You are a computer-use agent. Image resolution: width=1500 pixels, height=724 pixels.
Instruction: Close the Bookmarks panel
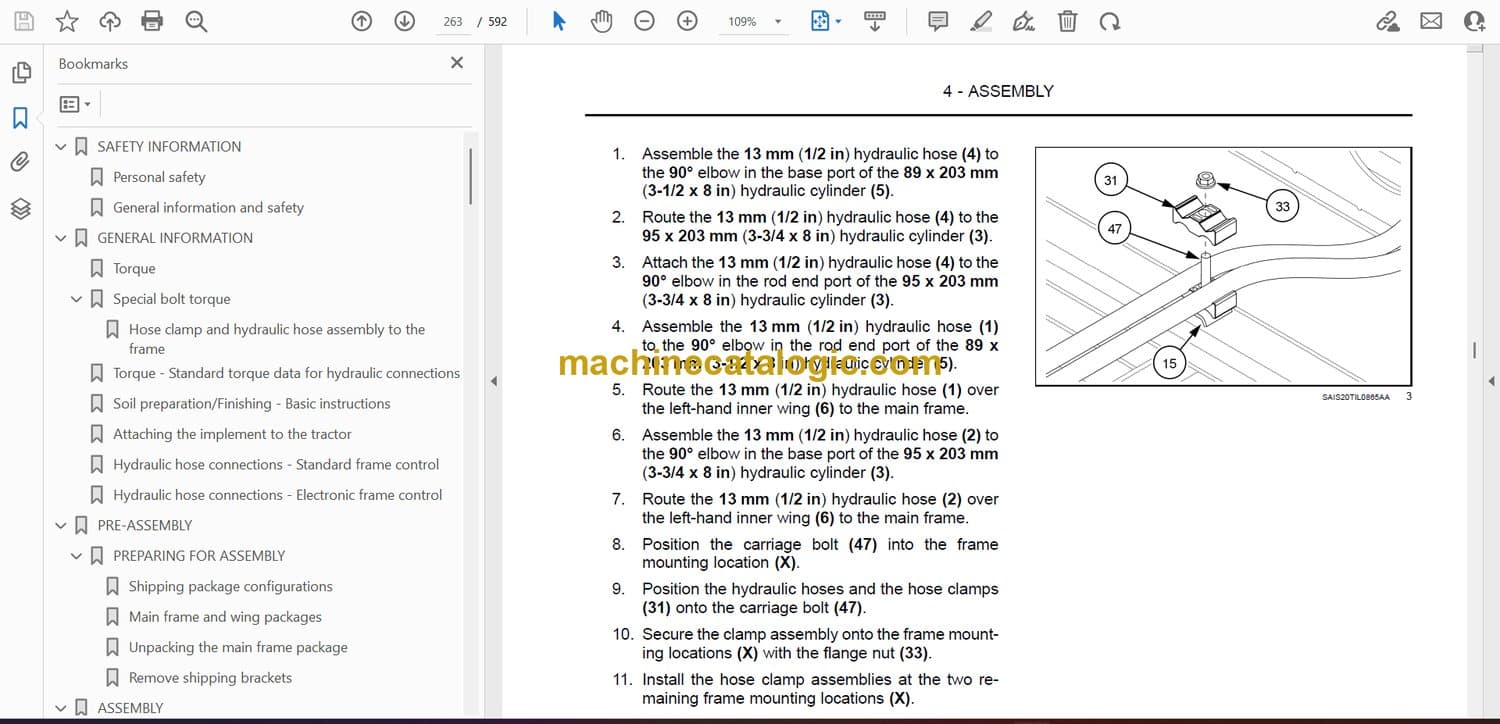[x=457, y=63]
